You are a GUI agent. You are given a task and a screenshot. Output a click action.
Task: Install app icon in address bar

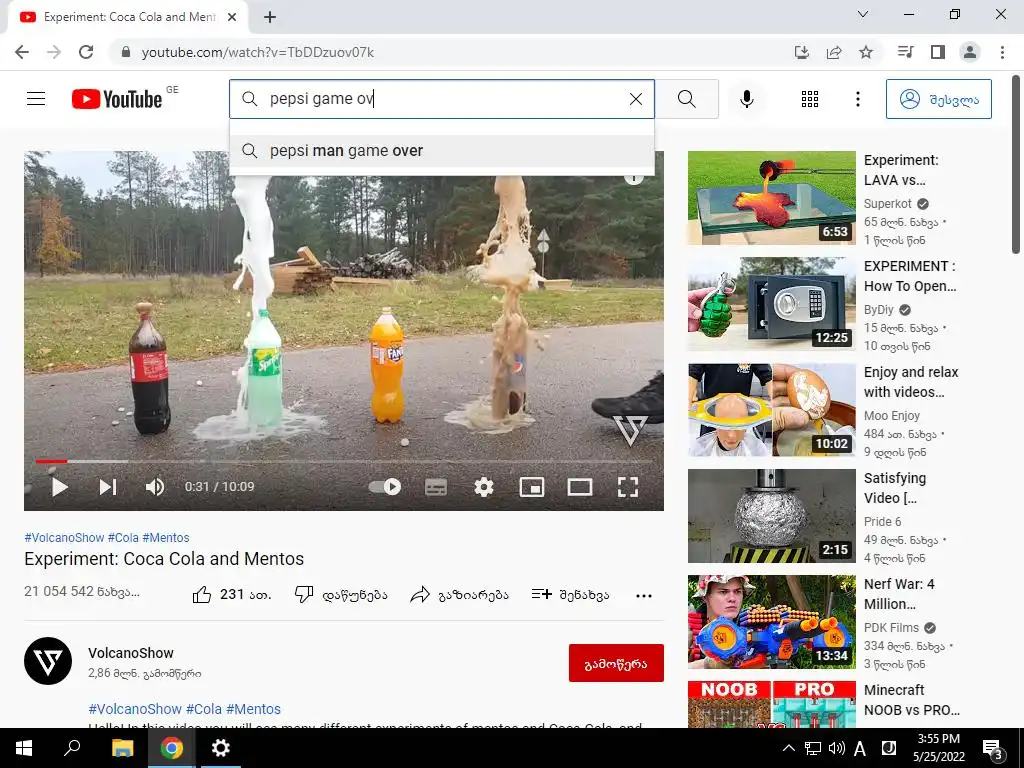802,52
